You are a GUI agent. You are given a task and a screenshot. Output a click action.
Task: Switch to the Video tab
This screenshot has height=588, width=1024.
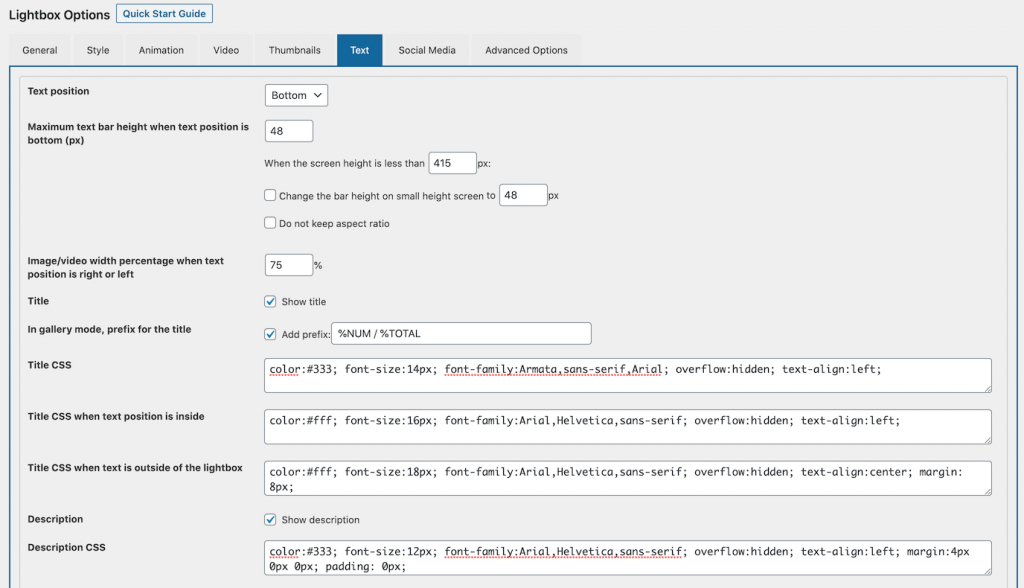tap(226, 49)
